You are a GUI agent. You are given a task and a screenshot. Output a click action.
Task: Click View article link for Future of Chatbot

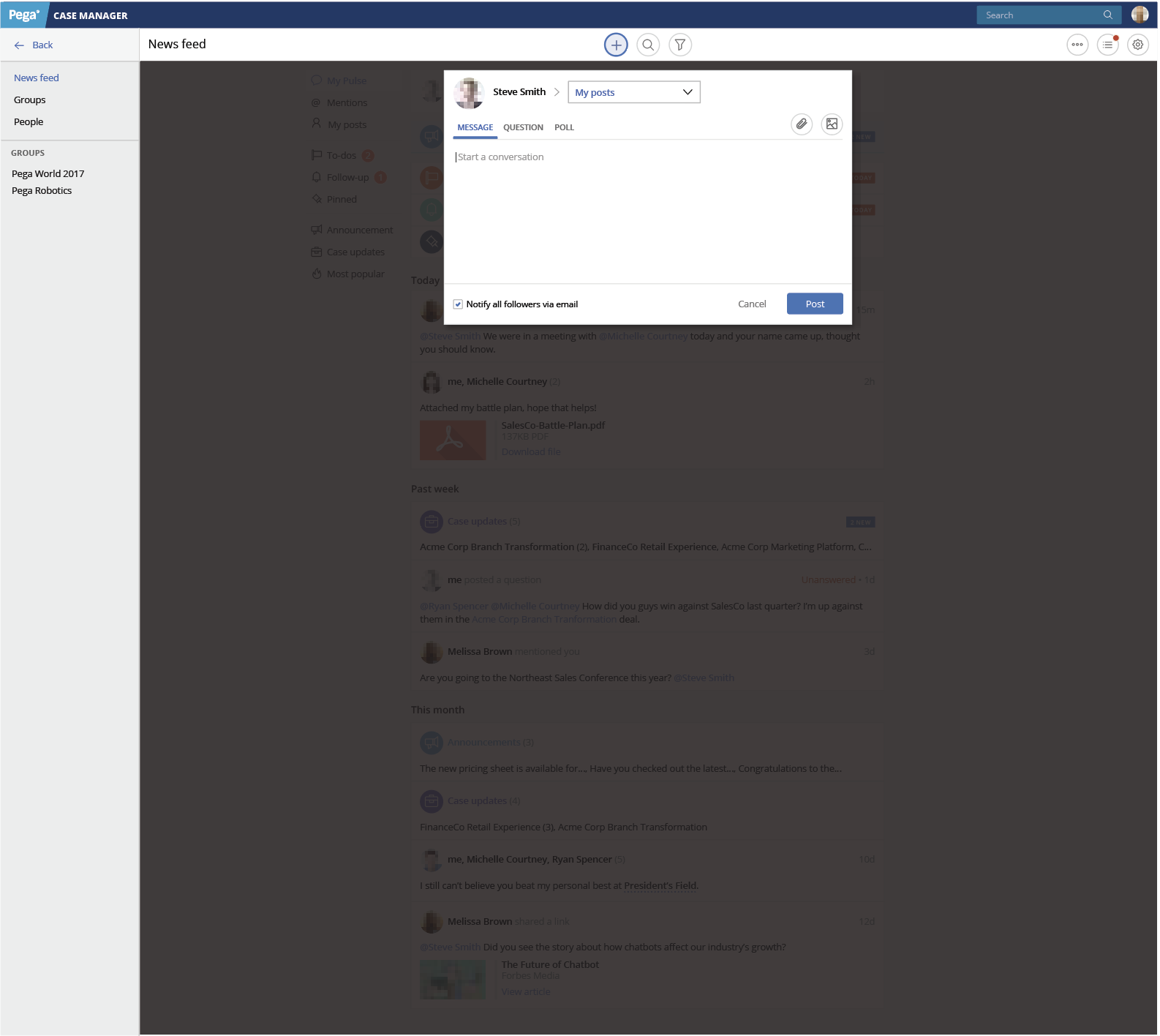[x=525, y=992]
